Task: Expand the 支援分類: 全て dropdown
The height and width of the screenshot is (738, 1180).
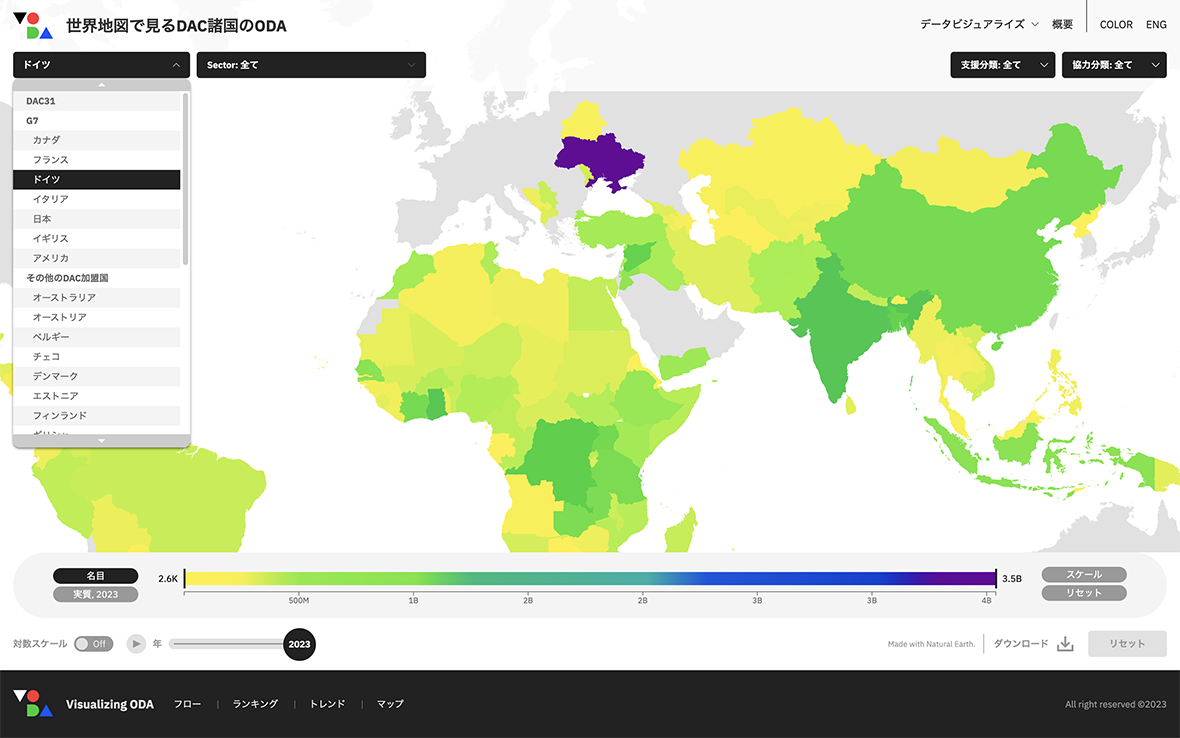Action: 1002,65
